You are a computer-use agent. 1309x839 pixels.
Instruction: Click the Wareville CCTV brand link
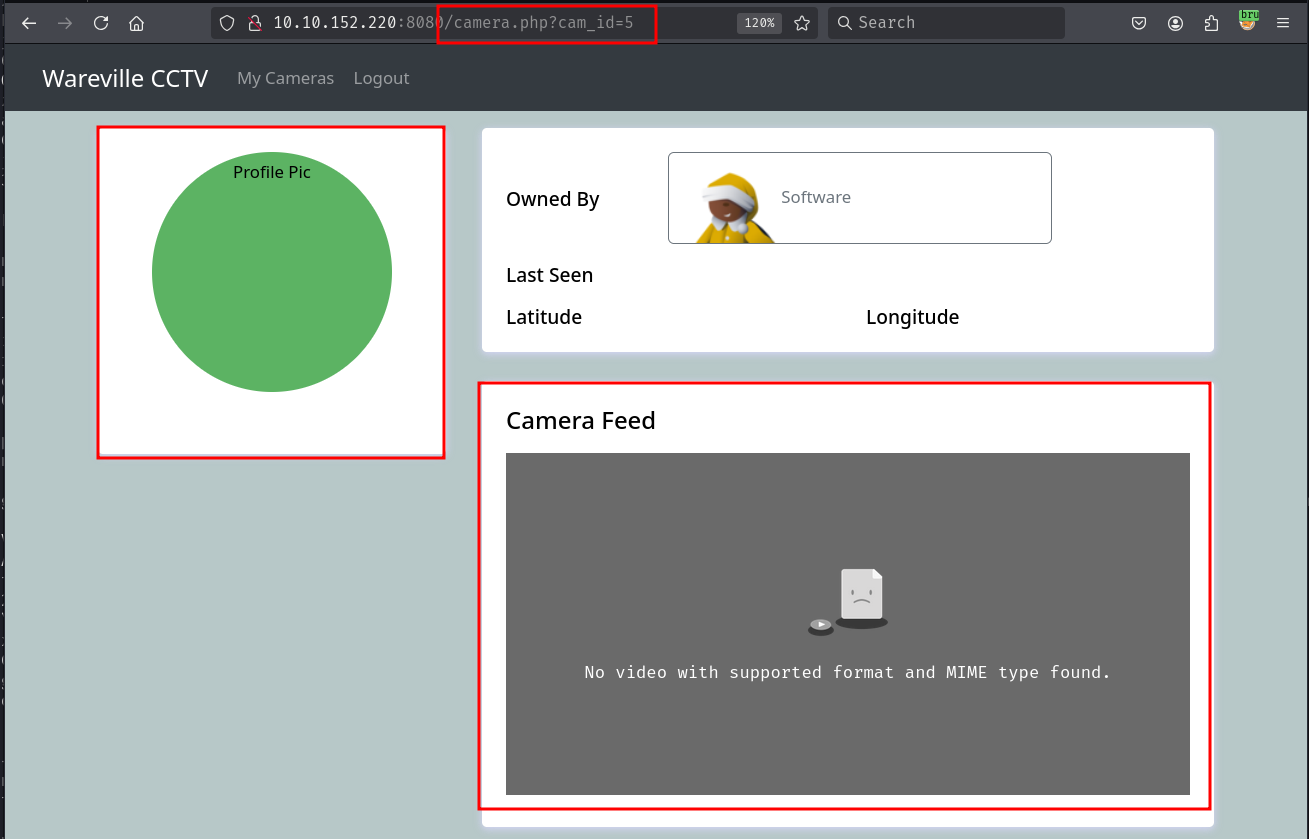click(x=125, y=78)
